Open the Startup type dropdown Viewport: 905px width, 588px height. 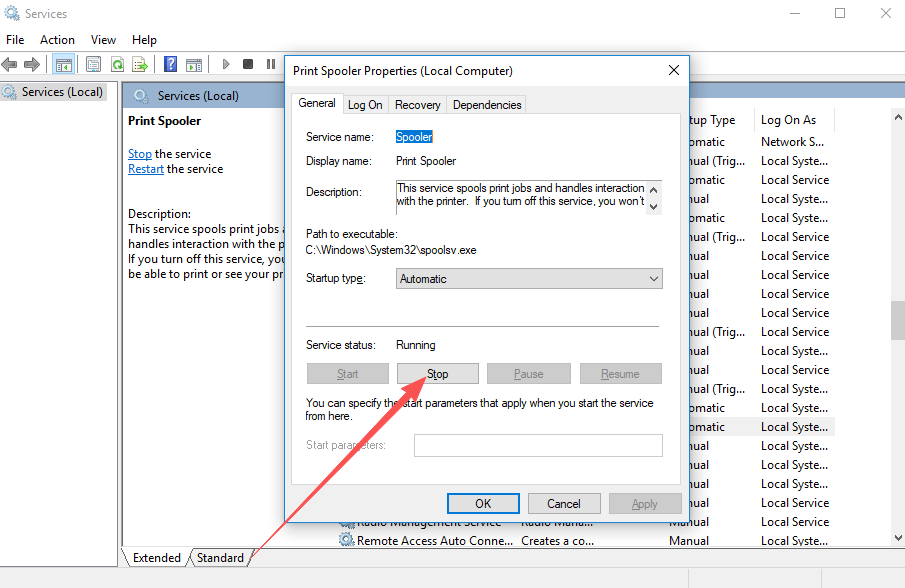click(x=529, y=279)
